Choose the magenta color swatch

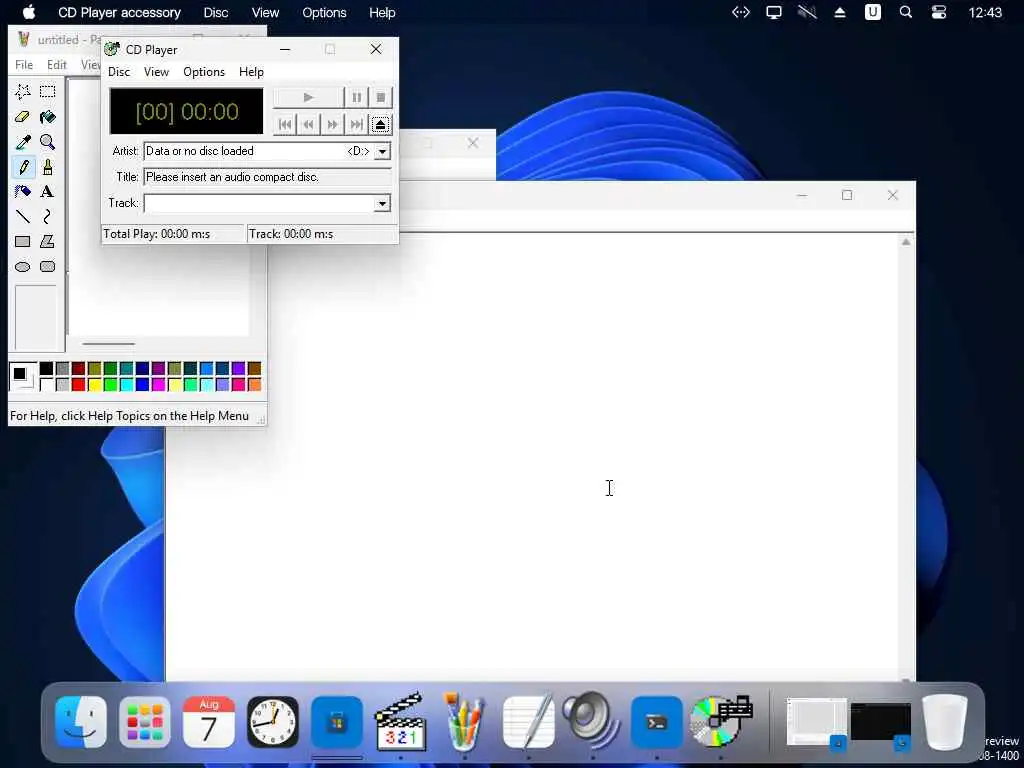[159, 385]
